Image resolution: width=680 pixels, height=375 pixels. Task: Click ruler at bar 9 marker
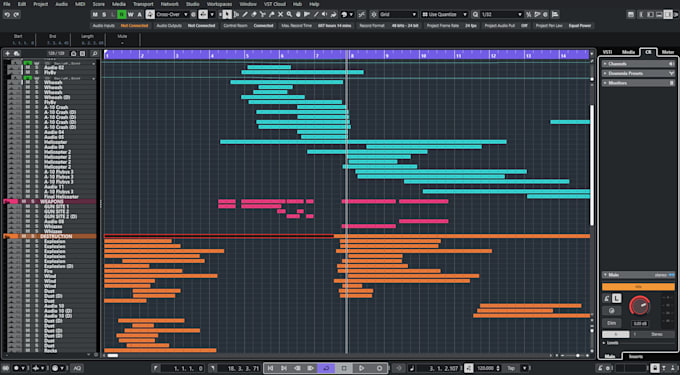click(386, 55)
